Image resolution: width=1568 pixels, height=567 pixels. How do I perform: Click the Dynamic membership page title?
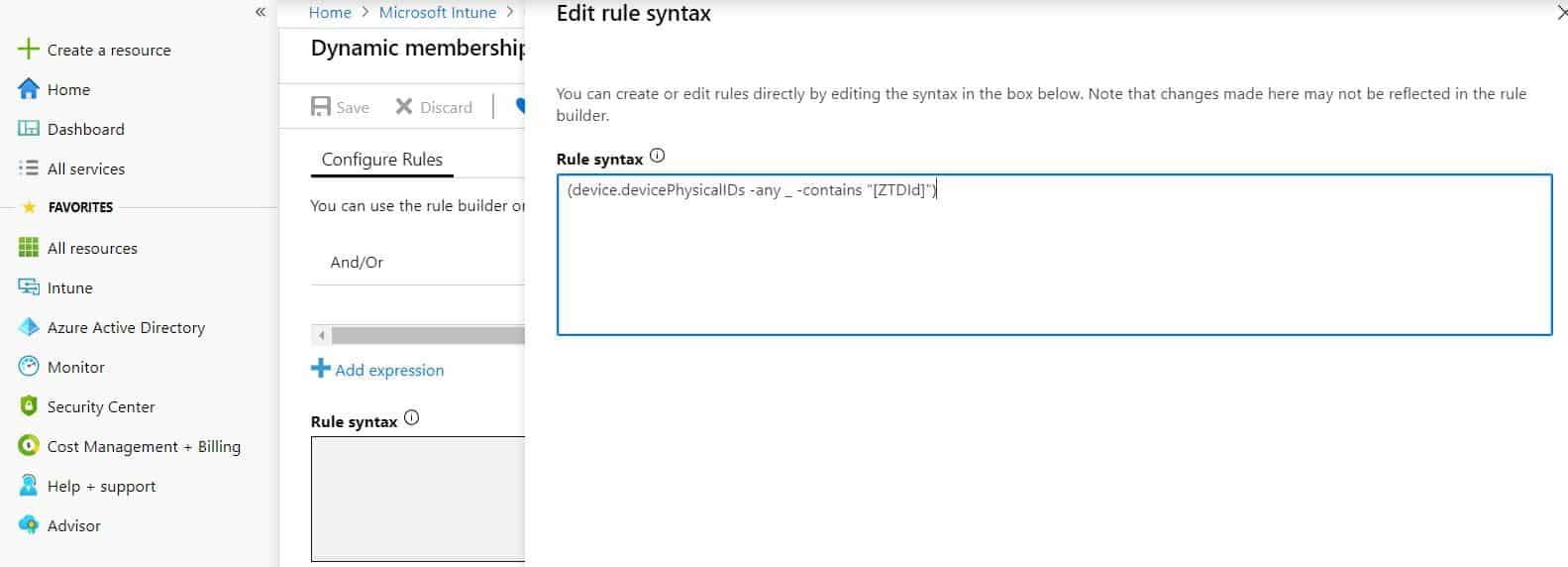pos(418,48)
